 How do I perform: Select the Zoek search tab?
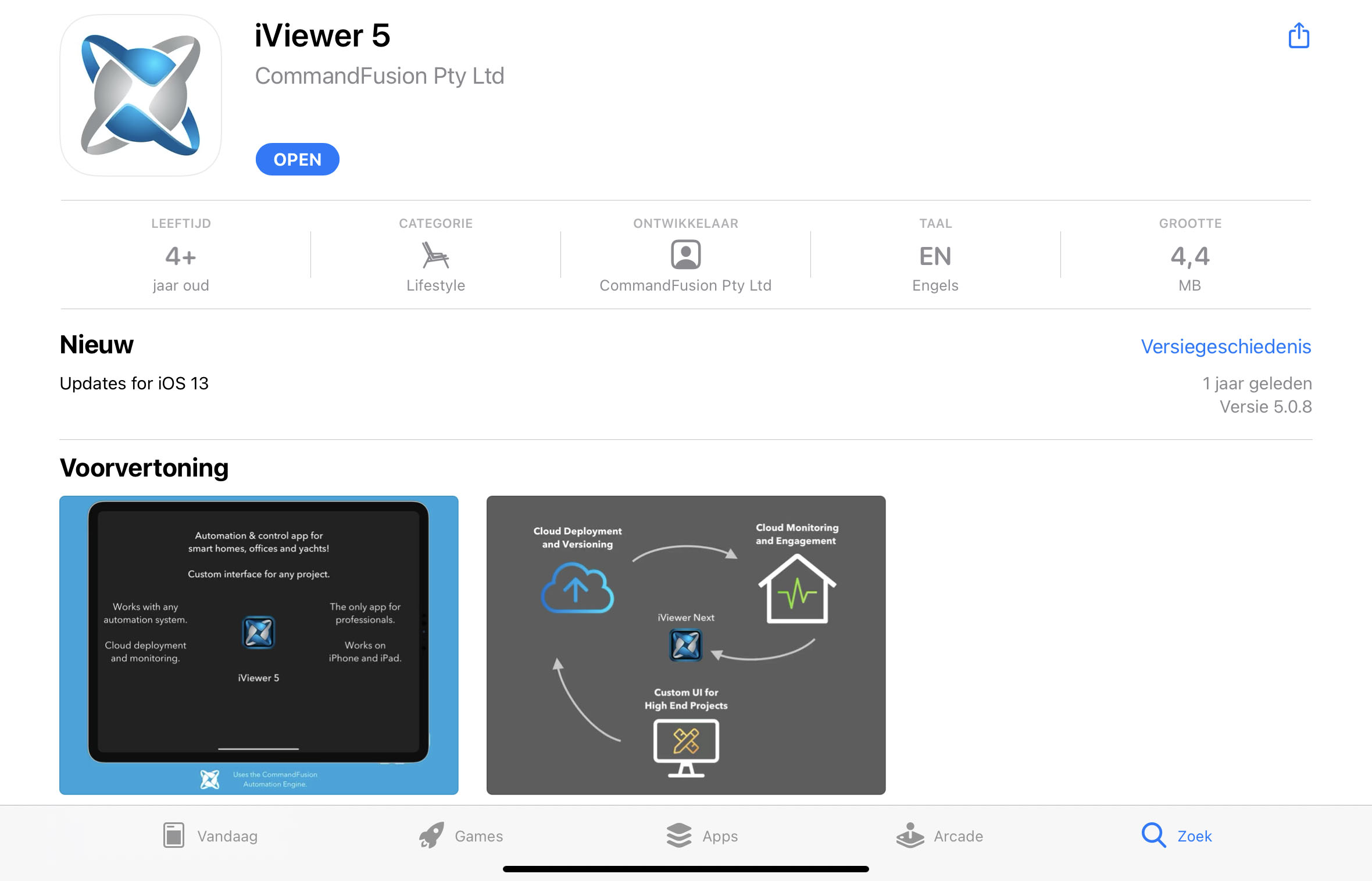tap(1177, 836)
